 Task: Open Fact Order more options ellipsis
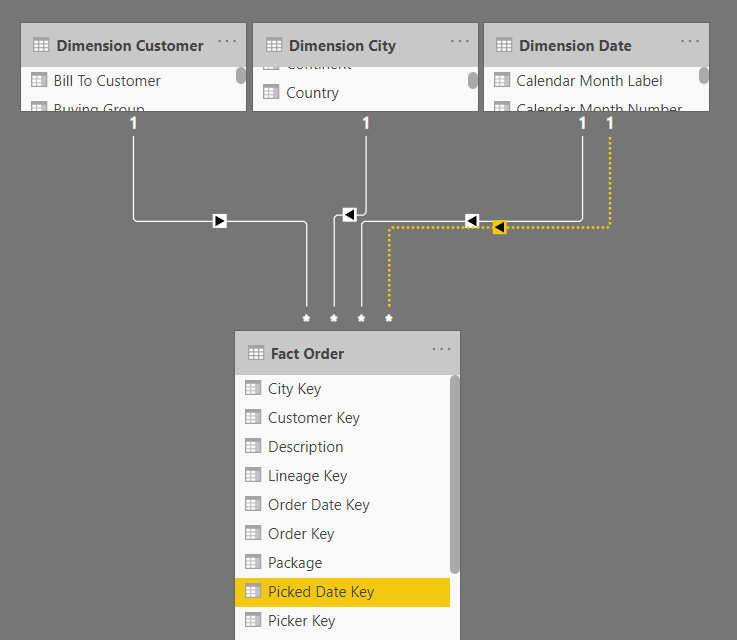coord(441,349)
